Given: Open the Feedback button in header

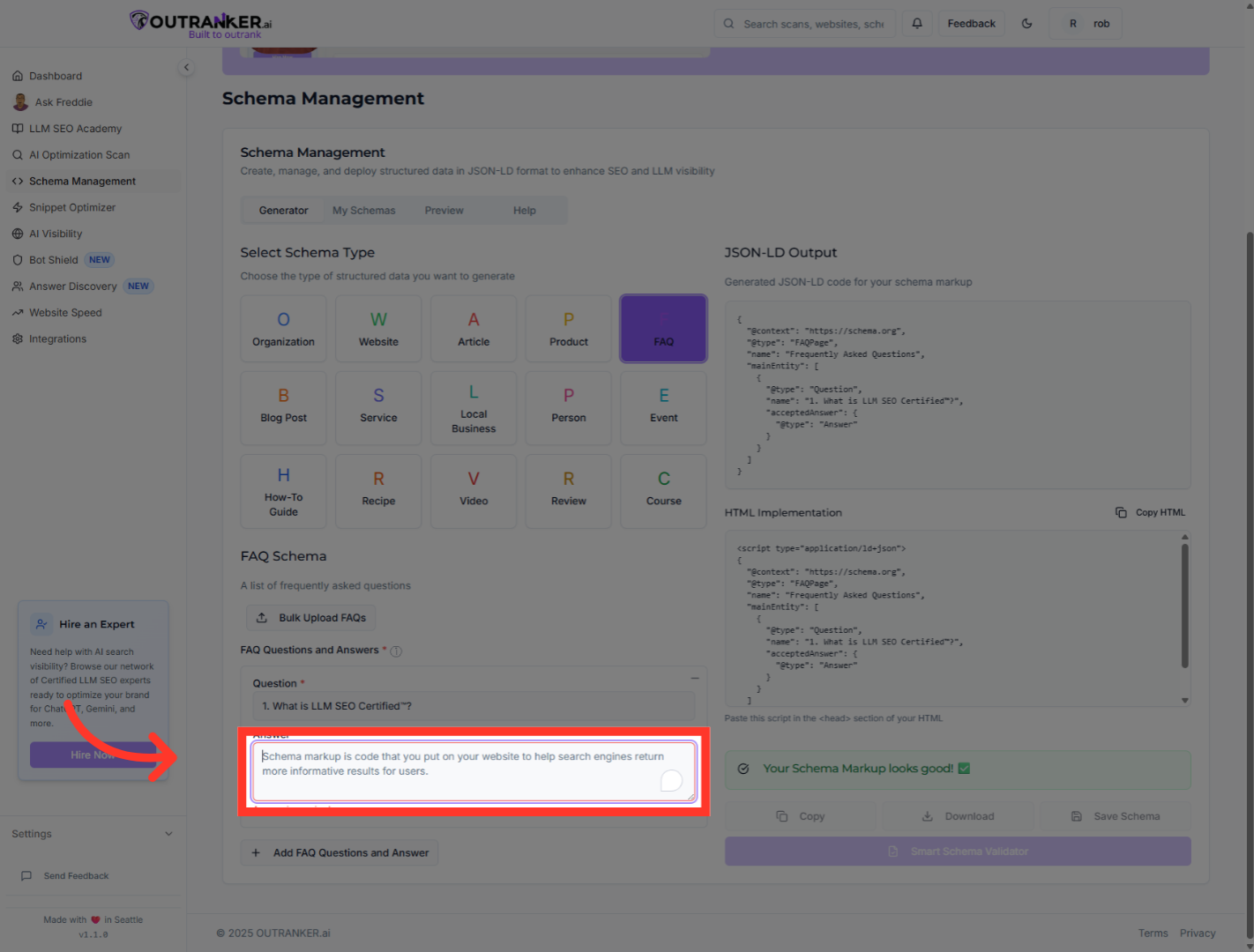Looking at the screenshot, I should point(972,24).
